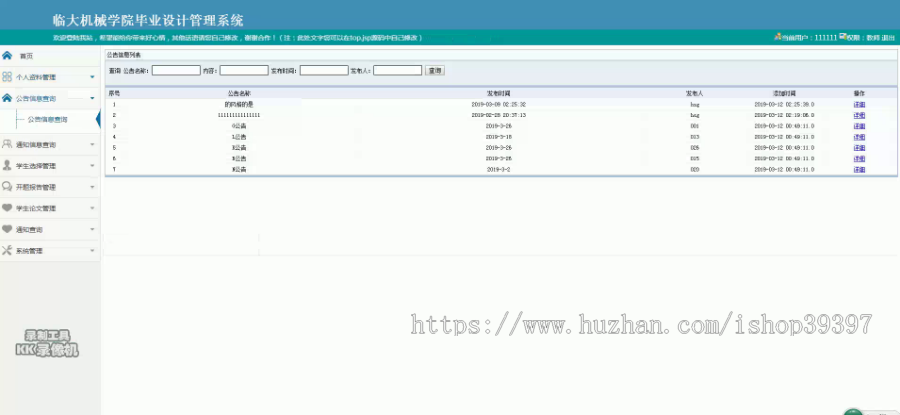
Task: Open the 学生论文管理 menu item
Action: tap(36, 208)
